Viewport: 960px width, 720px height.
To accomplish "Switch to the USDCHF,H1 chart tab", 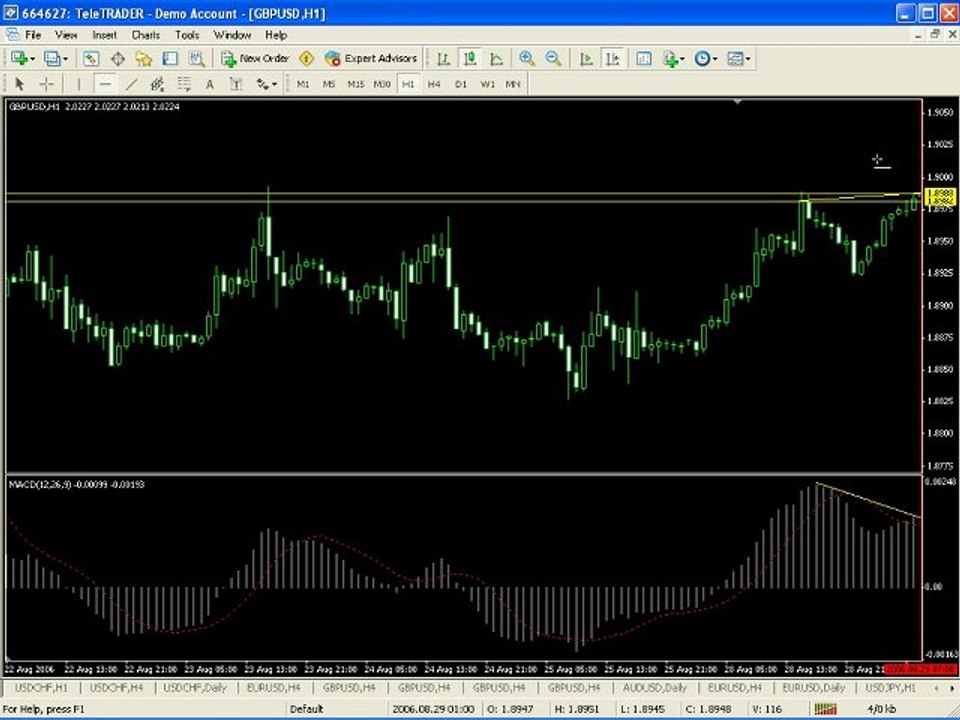I will tap(41, 688).
